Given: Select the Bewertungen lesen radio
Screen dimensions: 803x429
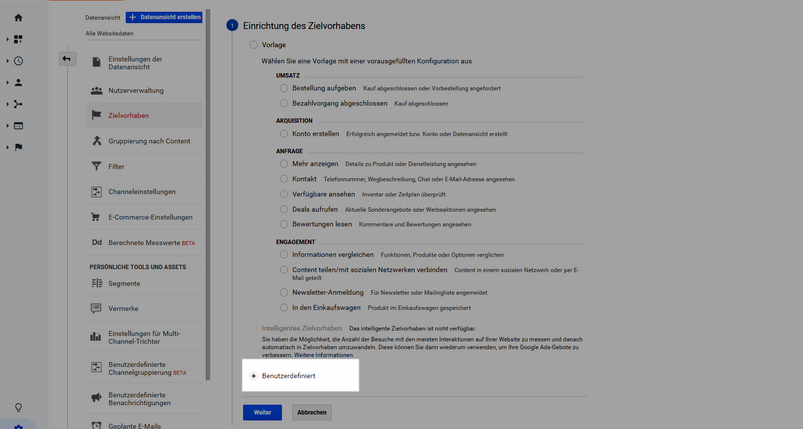Looking at the screenshot, I should (284, 224).
